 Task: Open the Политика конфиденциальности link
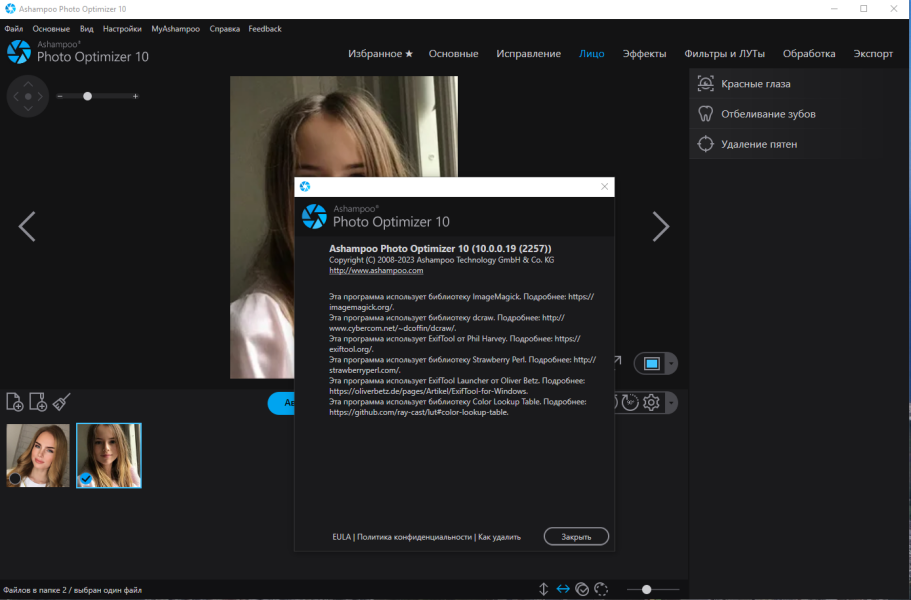coord(414,537)
